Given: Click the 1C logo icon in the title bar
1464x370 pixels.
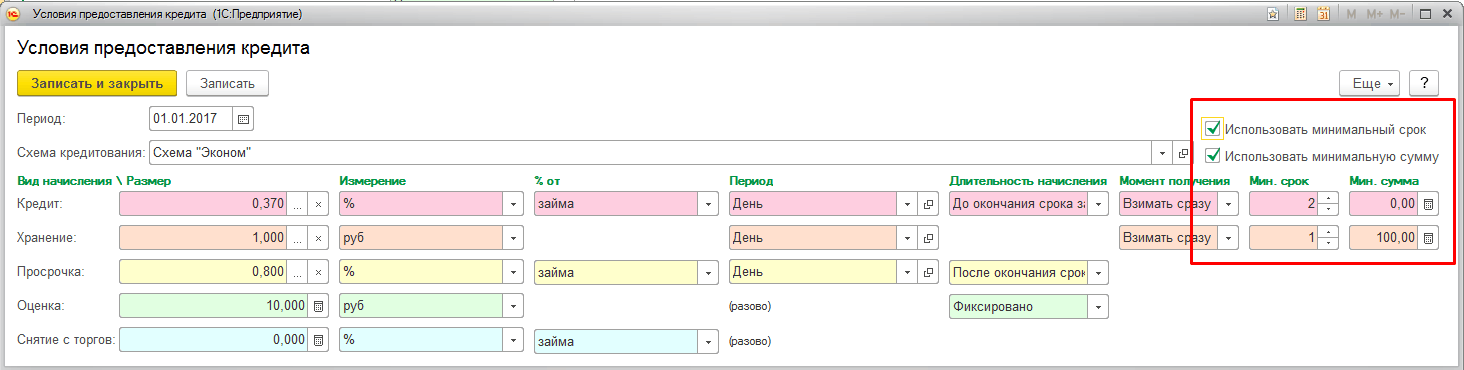Looking at the screenshot, I should pos(13,14).
